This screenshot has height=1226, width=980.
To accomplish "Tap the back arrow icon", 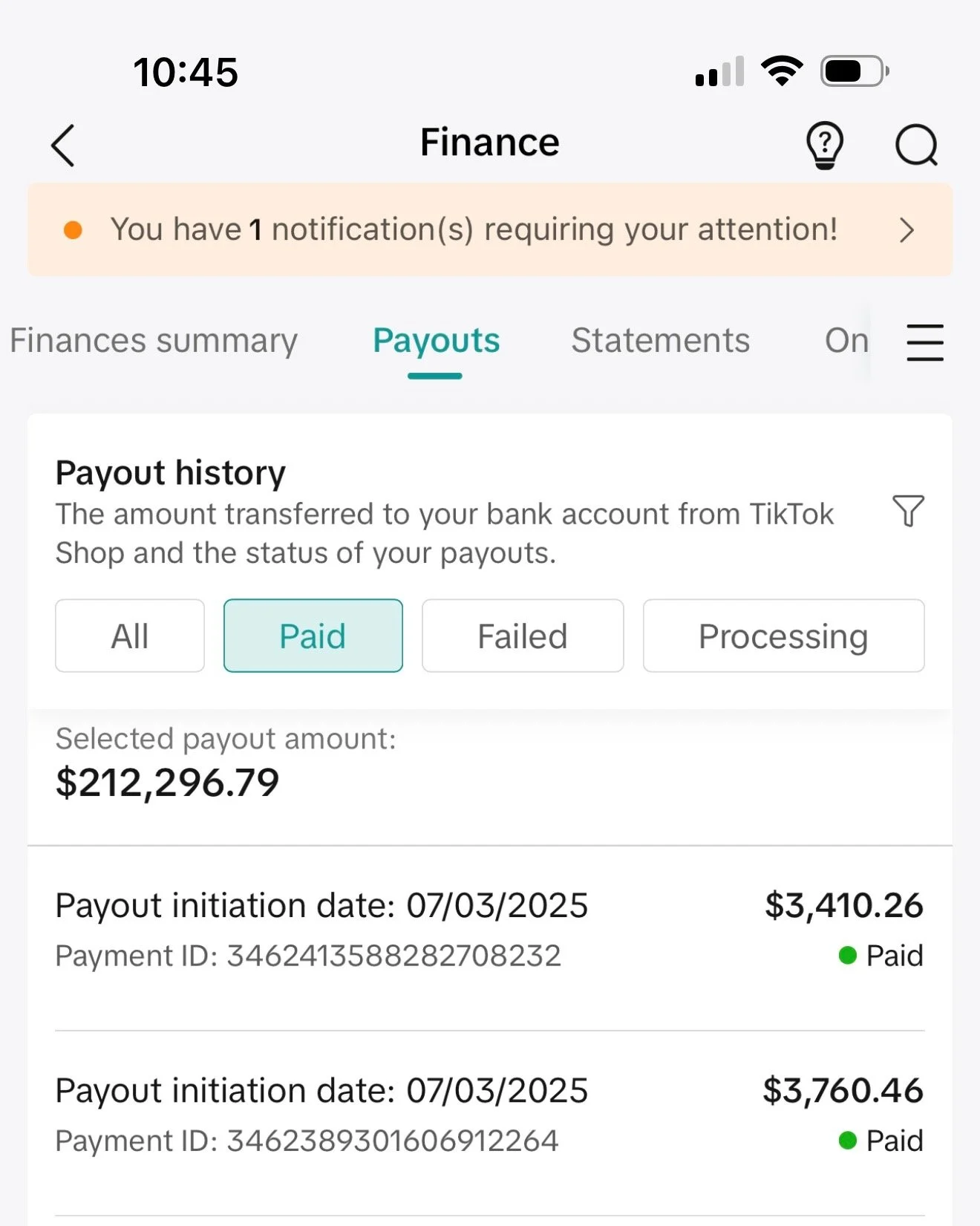I will (64, 146).
